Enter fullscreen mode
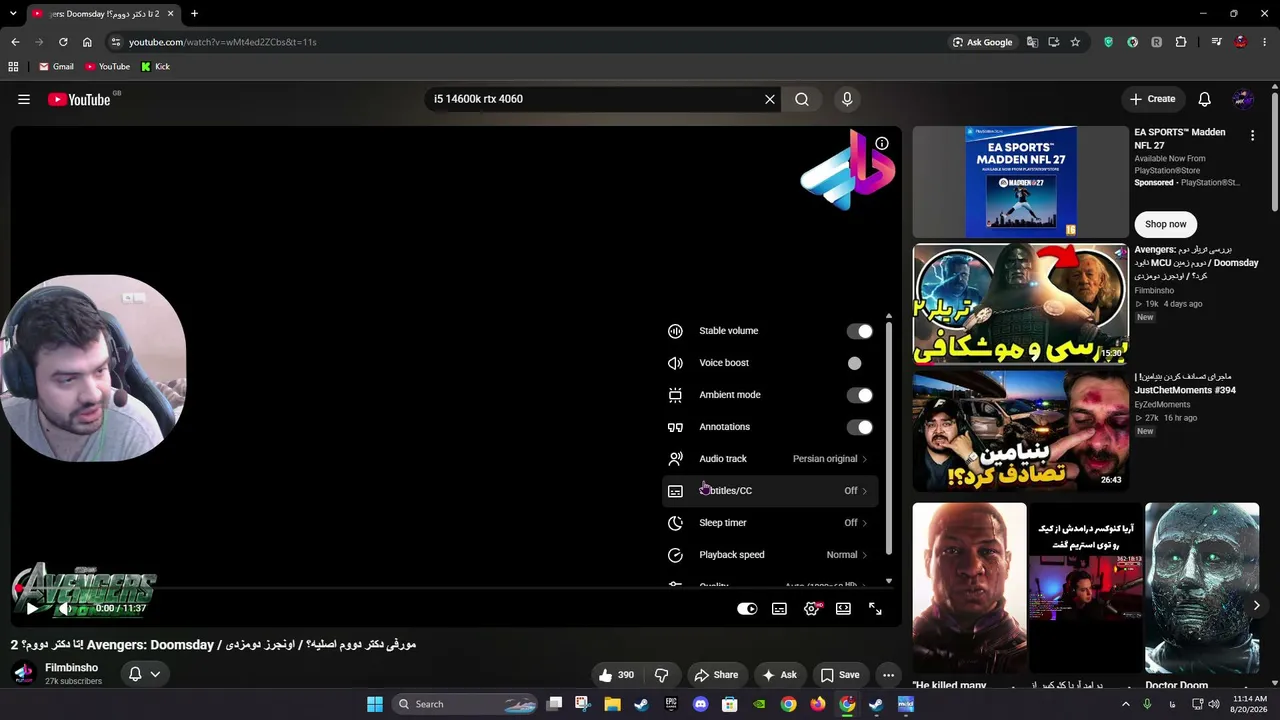Image resolution: width=1280 pixels, height=720 pixels. pos(875,608)
